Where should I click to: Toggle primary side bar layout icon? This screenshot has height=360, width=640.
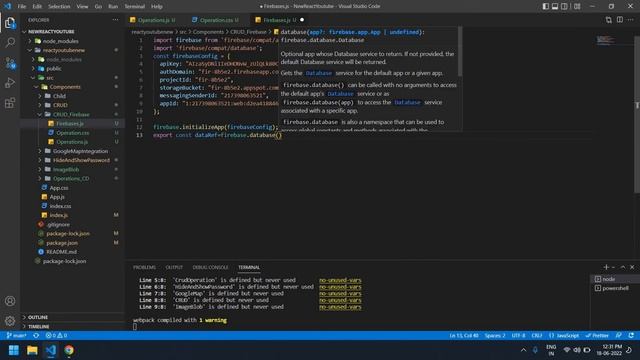point(546,6)
